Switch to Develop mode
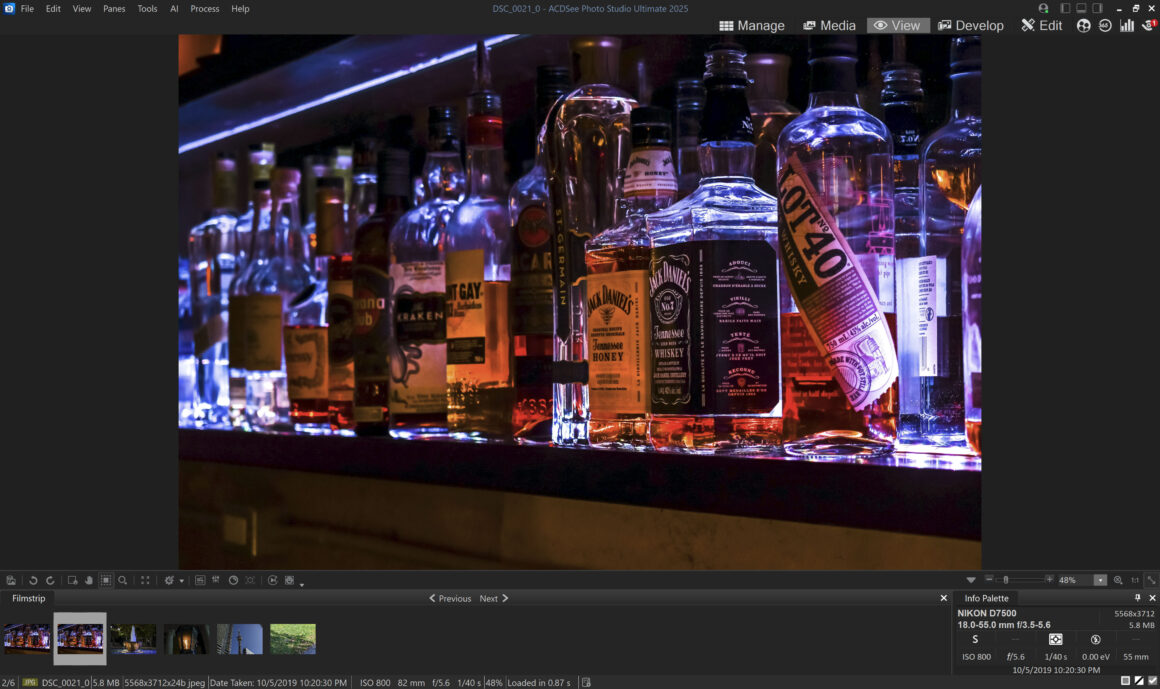 pos(971,25)
